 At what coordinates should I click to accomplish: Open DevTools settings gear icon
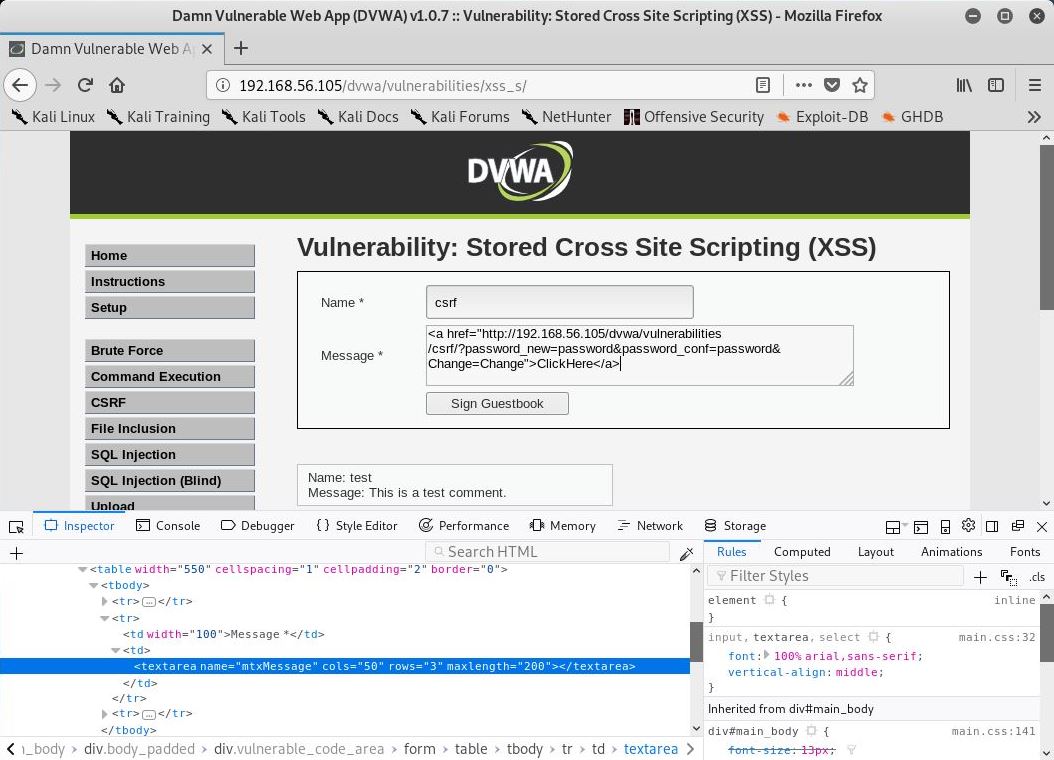968,525
